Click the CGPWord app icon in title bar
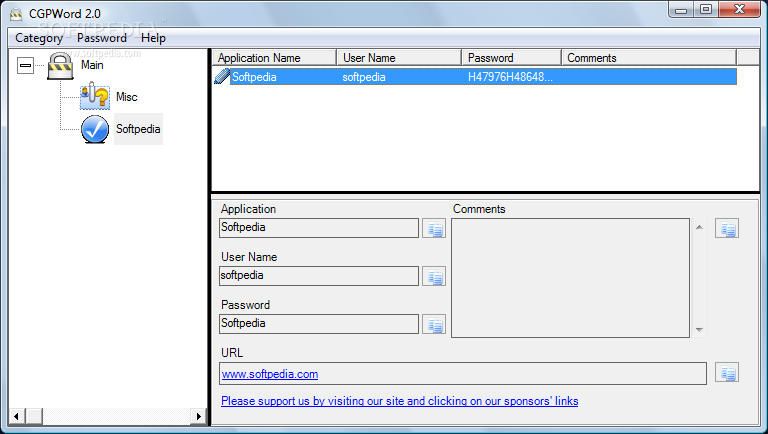Viewport: 768px width, 434px height. [x=16, y=14]
